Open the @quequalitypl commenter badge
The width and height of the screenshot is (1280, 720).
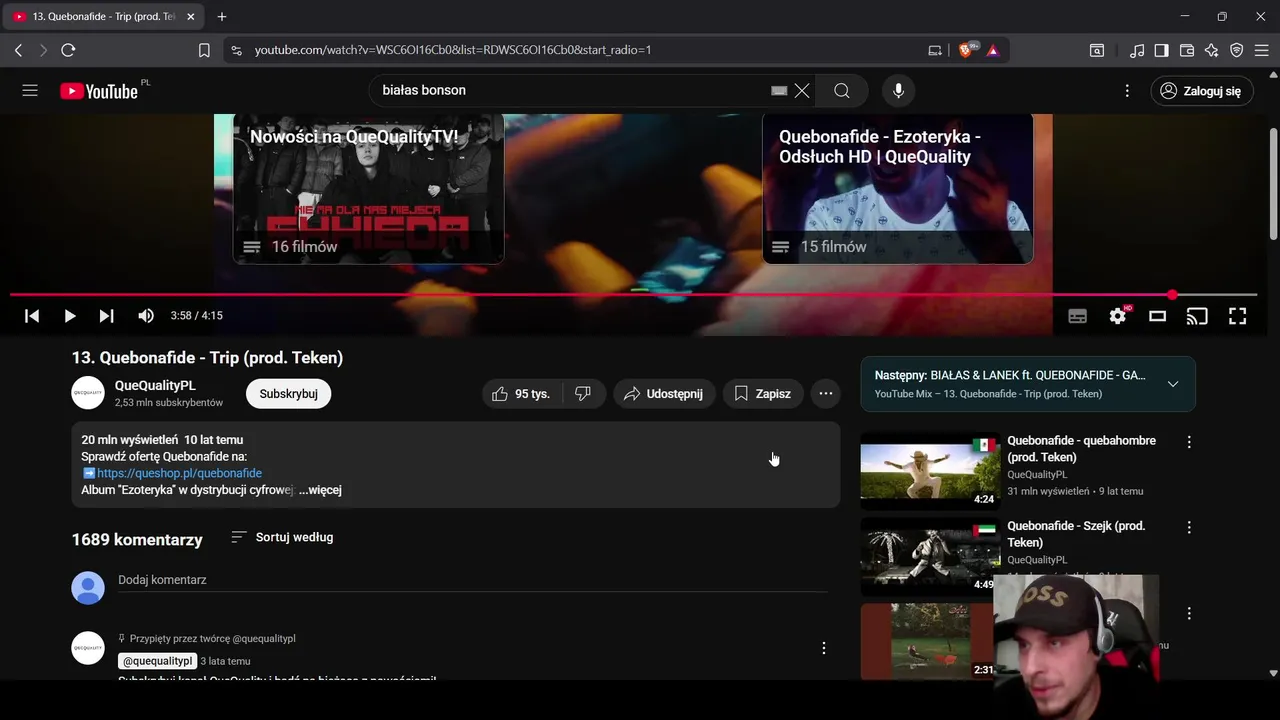[157, 661]
